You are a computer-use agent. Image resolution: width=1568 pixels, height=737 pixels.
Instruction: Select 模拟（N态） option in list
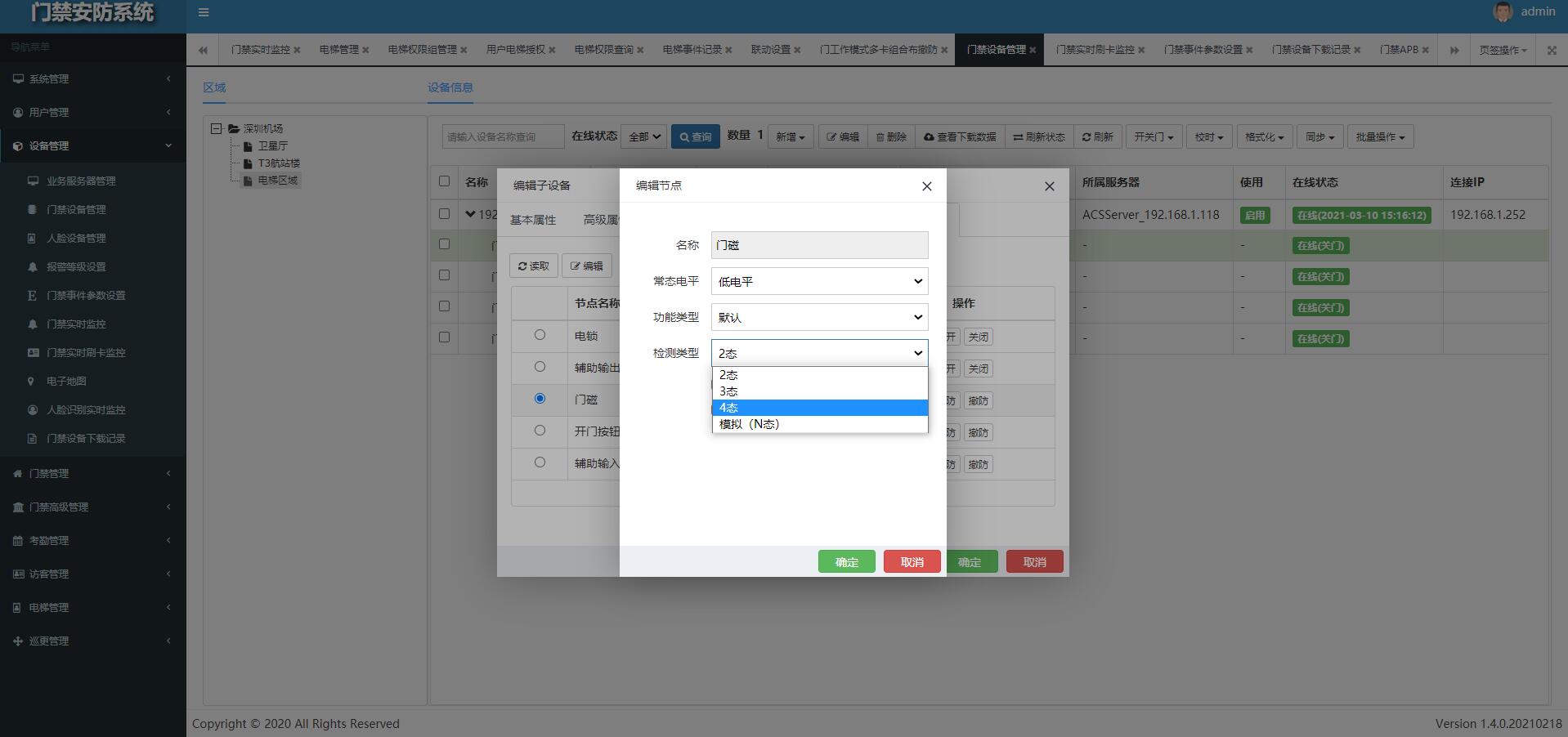click(x=819, y=424)
